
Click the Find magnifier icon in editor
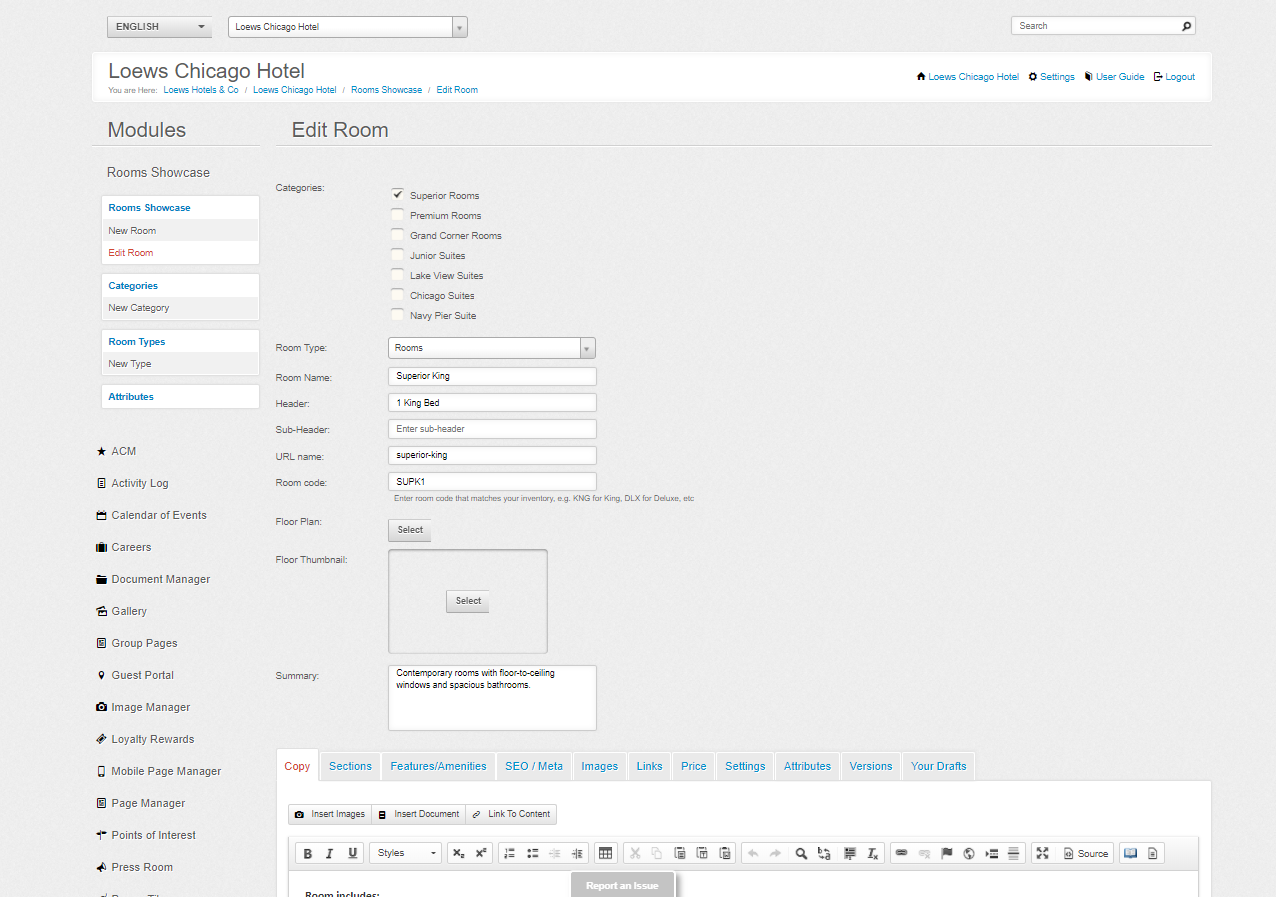point(801,853)
